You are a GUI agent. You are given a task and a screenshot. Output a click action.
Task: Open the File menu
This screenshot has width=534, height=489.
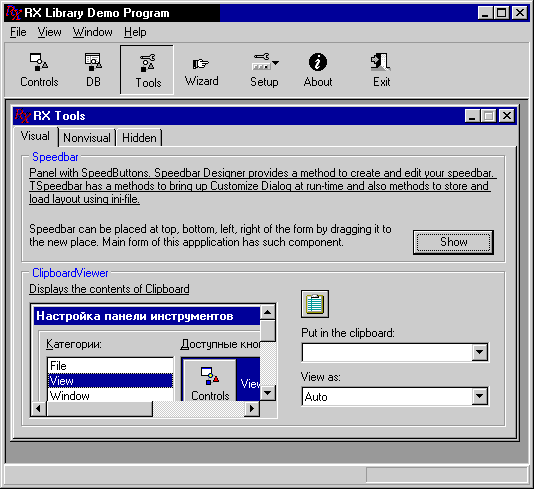point(18,32)
